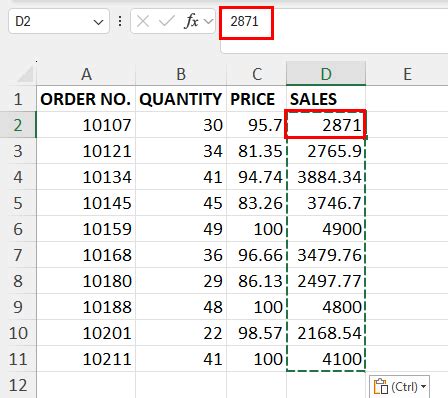
Task: Select sales cell showing 4100
Action: click(326, 359)
